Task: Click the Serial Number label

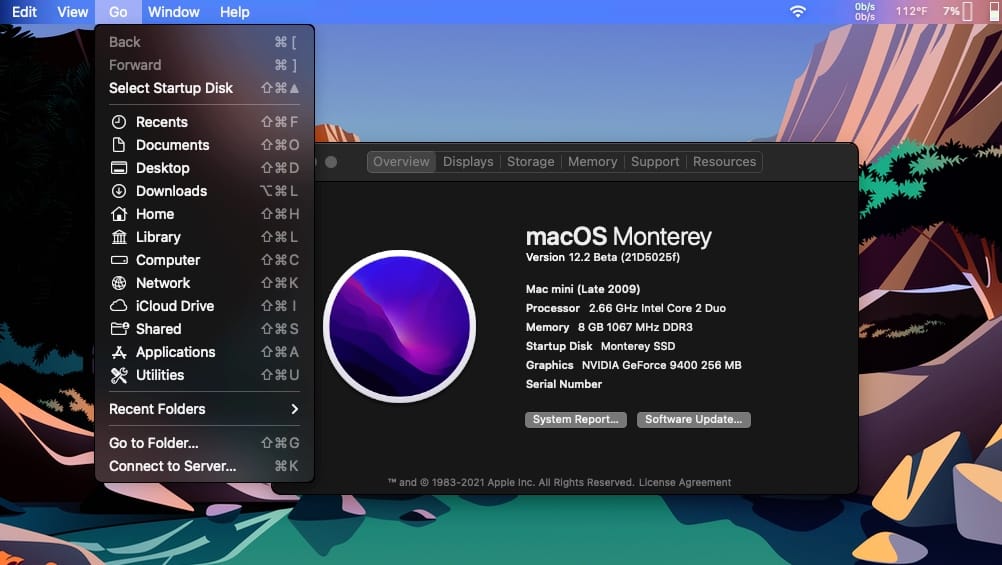Action: 564,384
